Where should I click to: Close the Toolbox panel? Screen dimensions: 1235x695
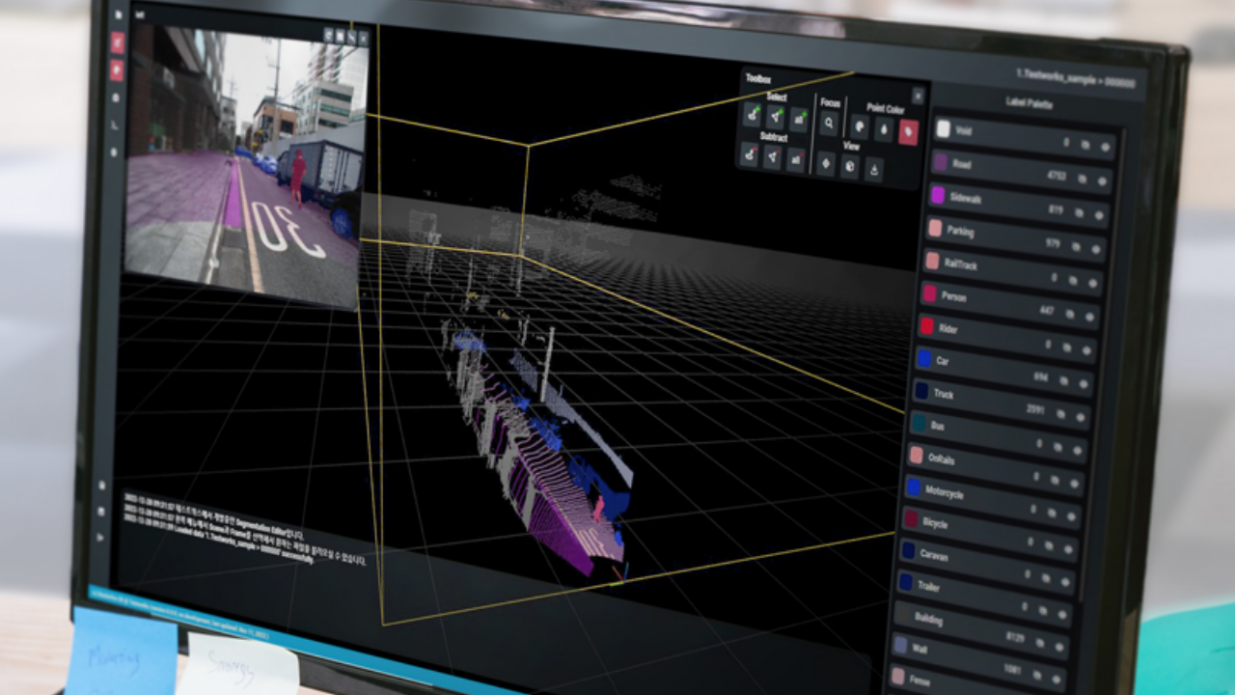(918, 97)
